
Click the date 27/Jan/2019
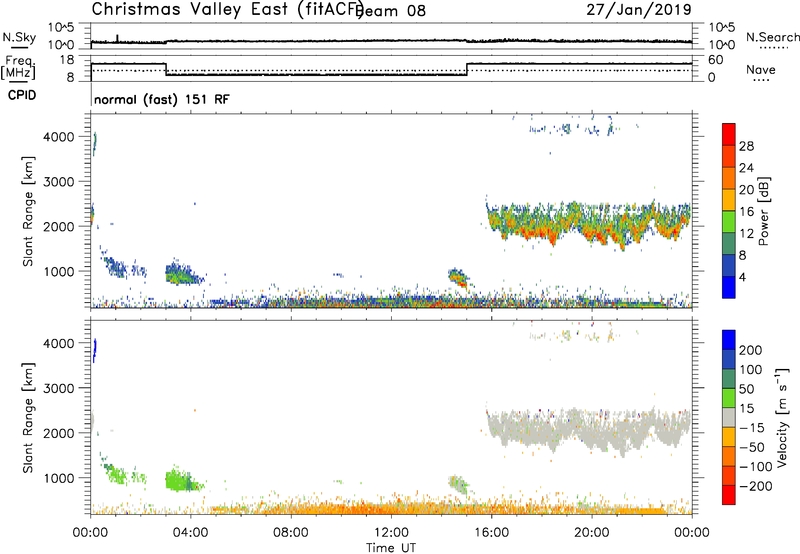click(639, 10)
